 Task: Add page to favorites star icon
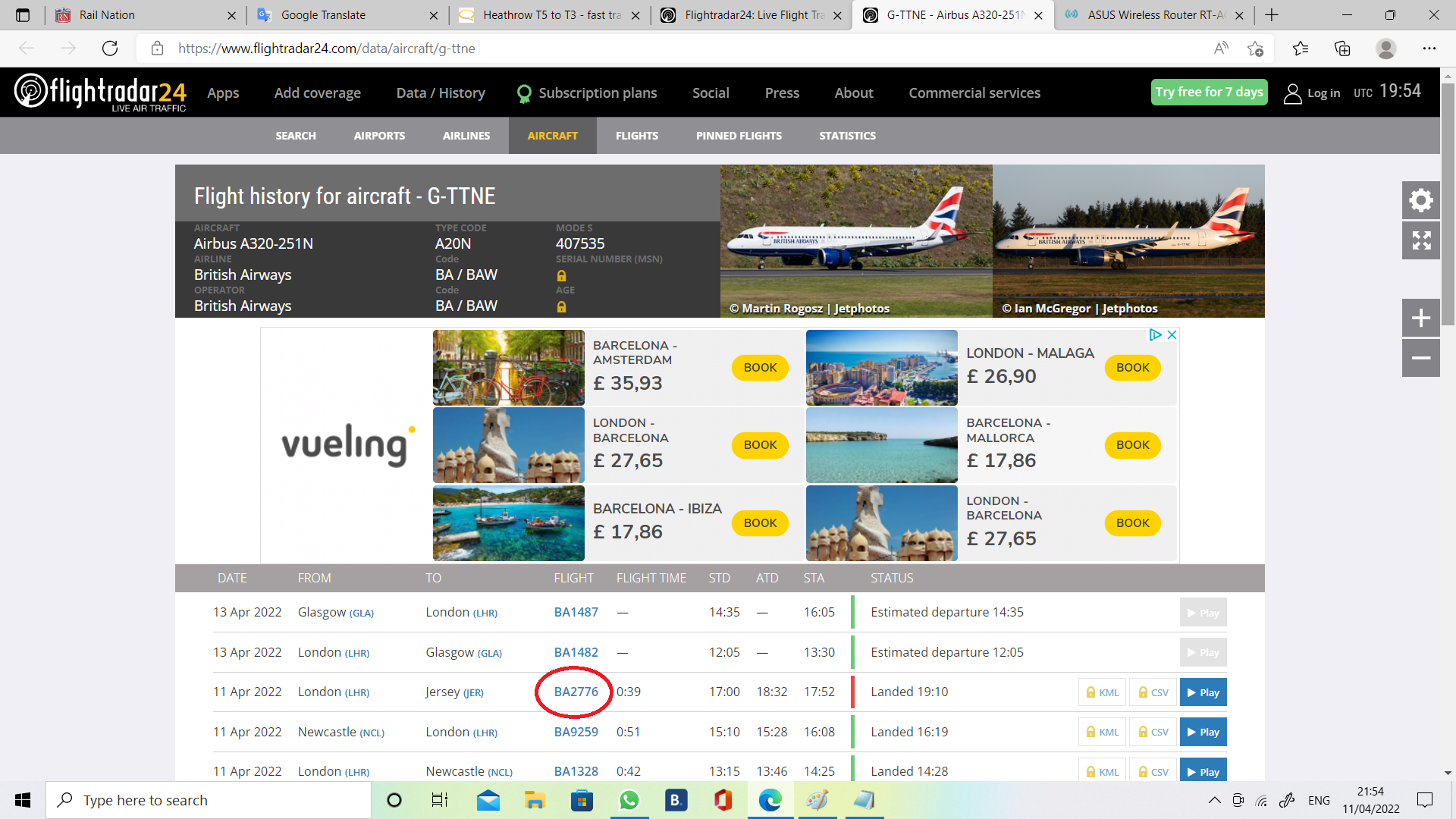(1255, 49)
